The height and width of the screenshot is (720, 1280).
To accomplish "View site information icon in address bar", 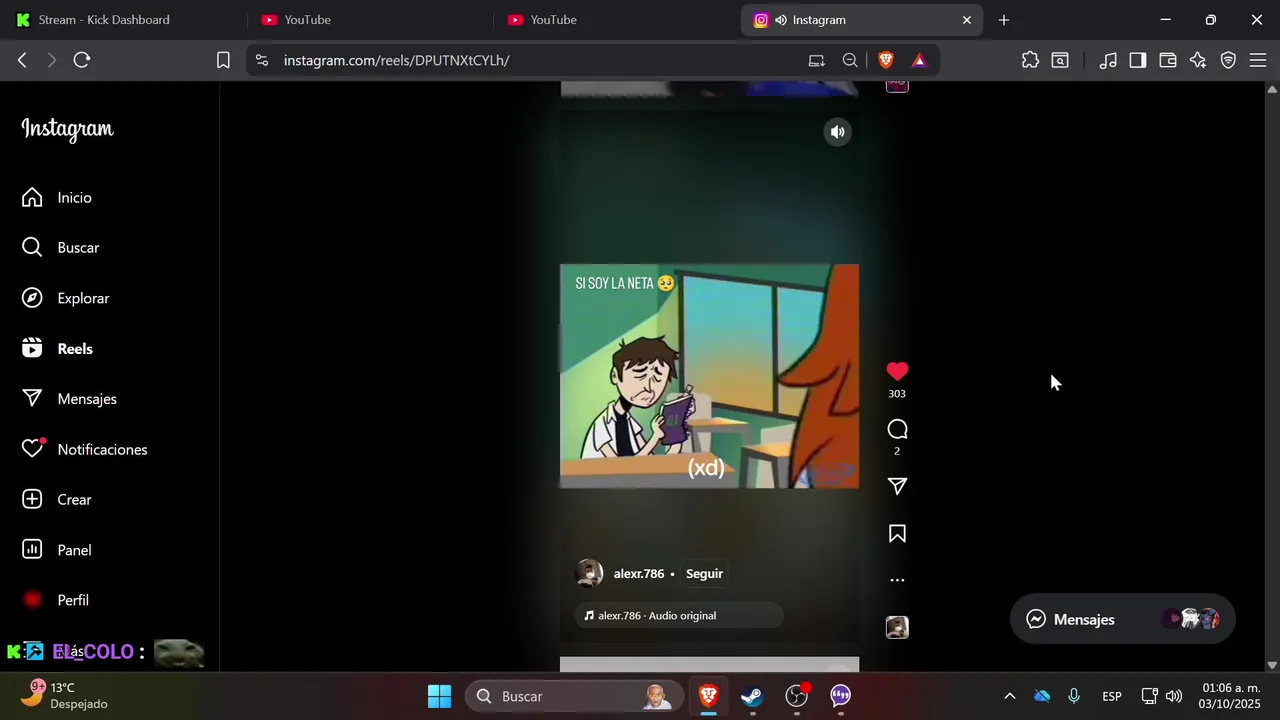I will [262, 60].
